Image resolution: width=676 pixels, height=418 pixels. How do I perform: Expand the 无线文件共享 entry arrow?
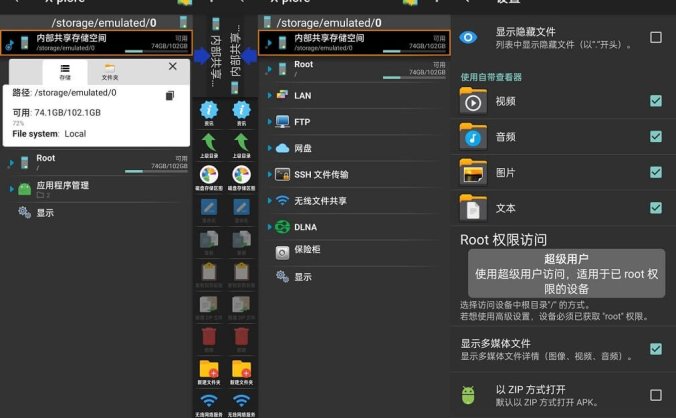(269, 200)
